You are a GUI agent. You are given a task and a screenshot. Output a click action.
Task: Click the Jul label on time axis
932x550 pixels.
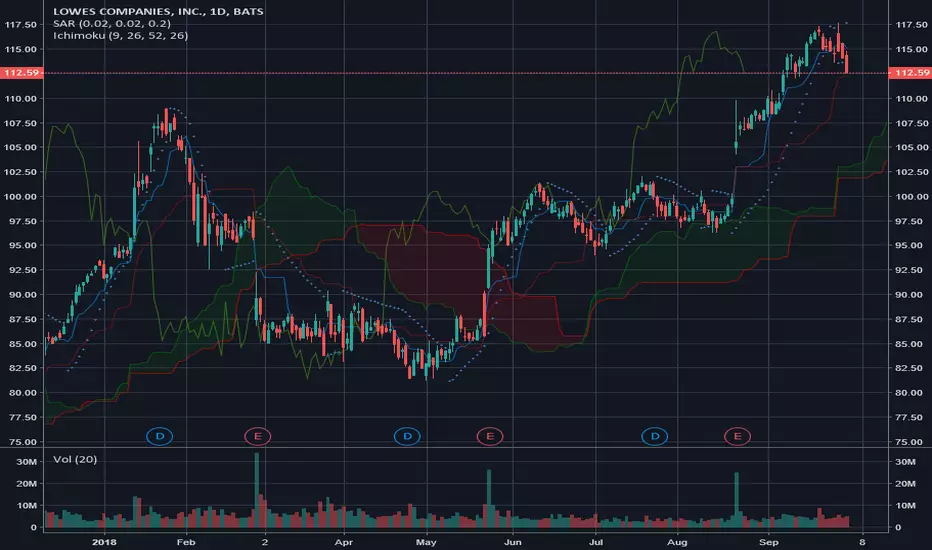(x=596, y=542)
